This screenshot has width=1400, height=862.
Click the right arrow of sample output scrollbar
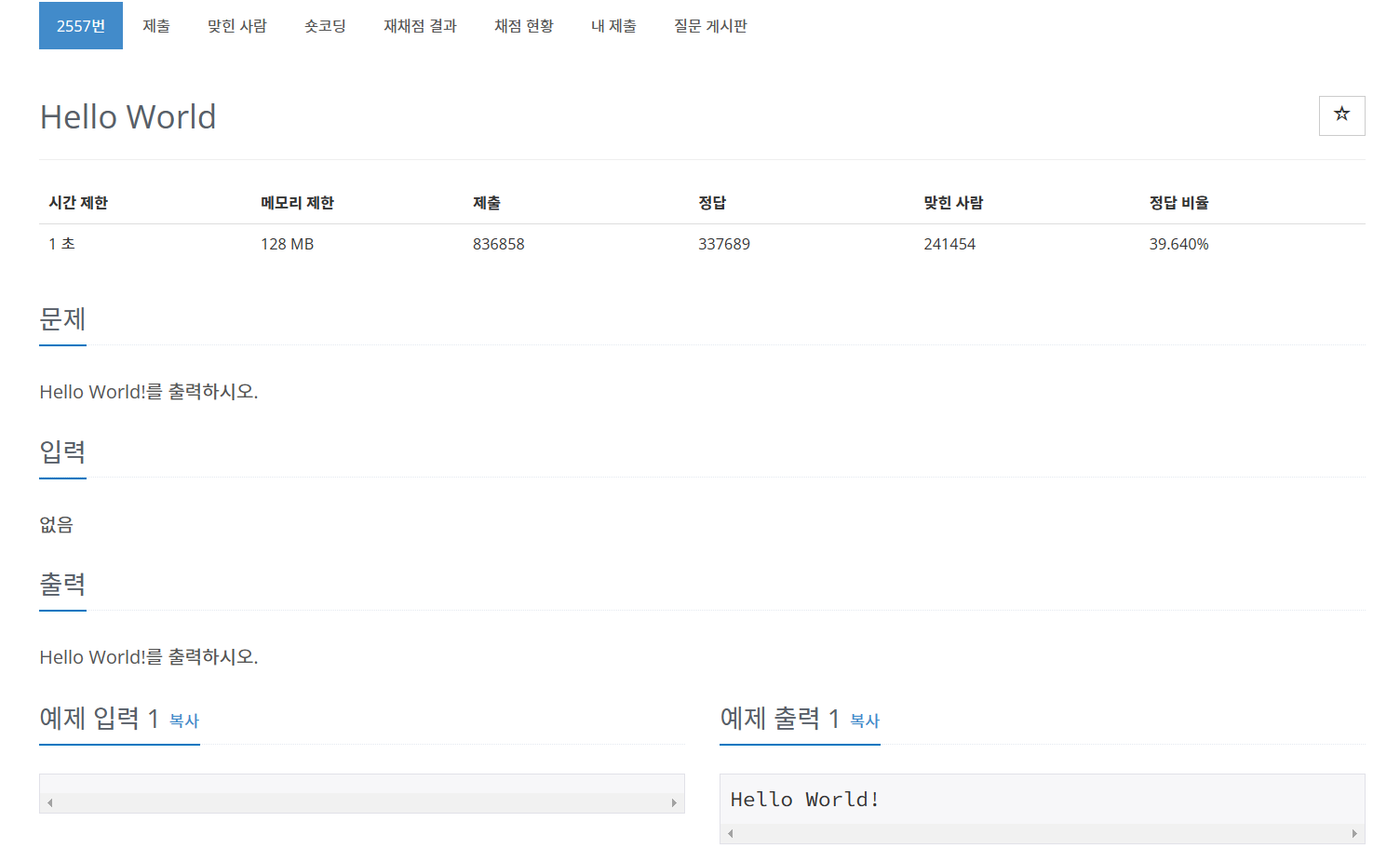coord(1355,833)
